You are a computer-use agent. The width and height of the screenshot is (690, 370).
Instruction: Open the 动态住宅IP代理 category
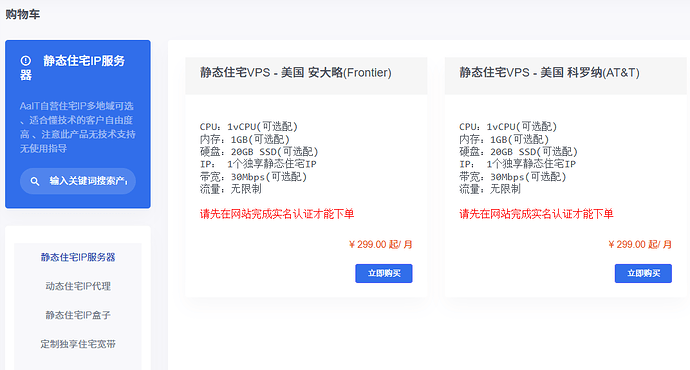(78, 286)
